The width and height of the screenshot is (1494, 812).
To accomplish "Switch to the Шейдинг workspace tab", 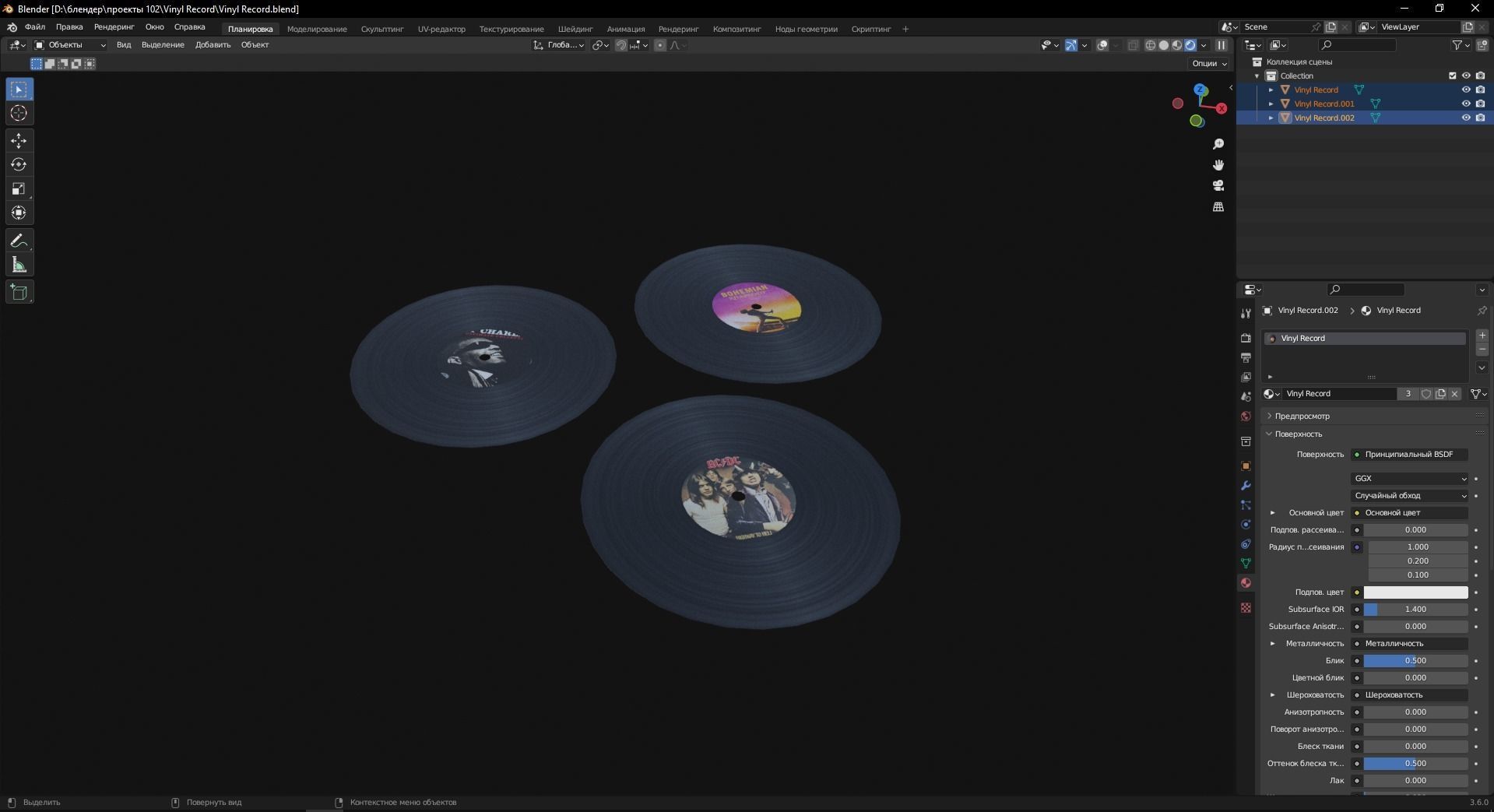I will point(575,29).
